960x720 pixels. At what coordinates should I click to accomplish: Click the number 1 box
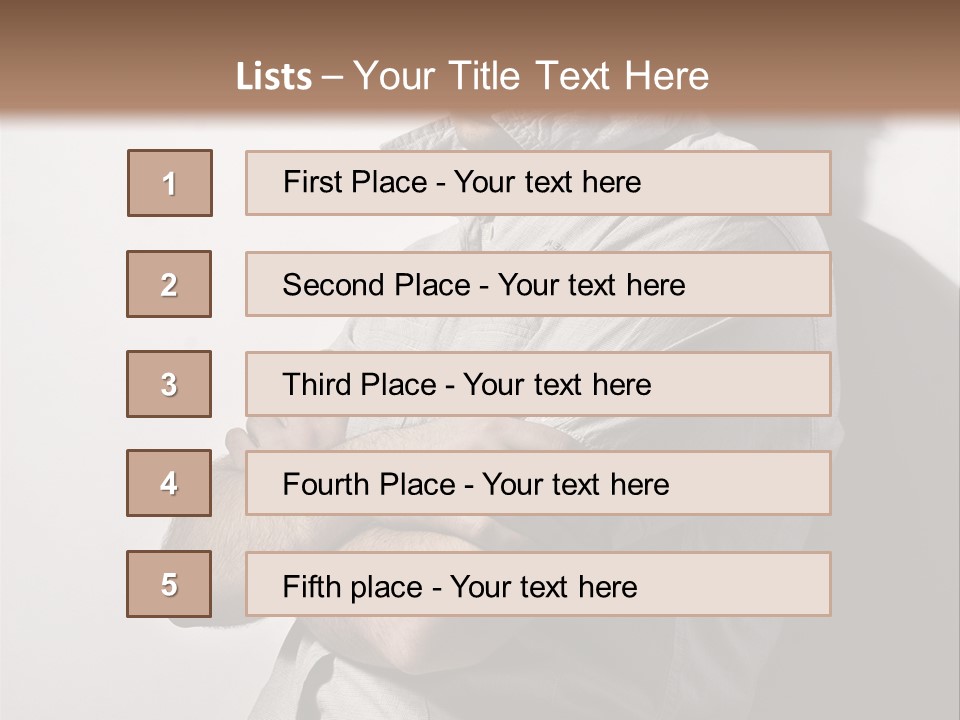(170, 183)
